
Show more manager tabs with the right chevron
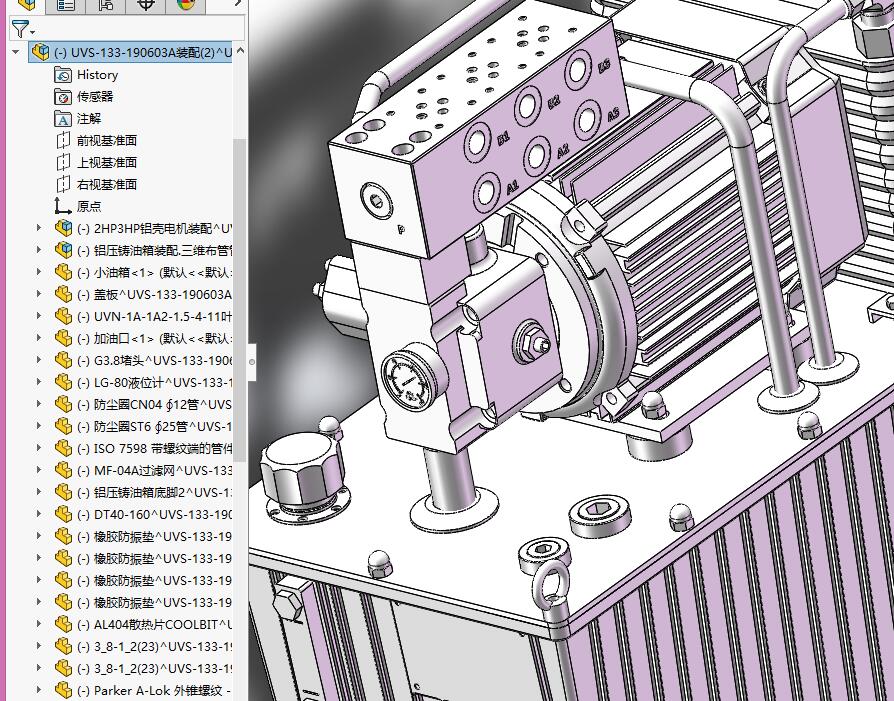(238, 4)
